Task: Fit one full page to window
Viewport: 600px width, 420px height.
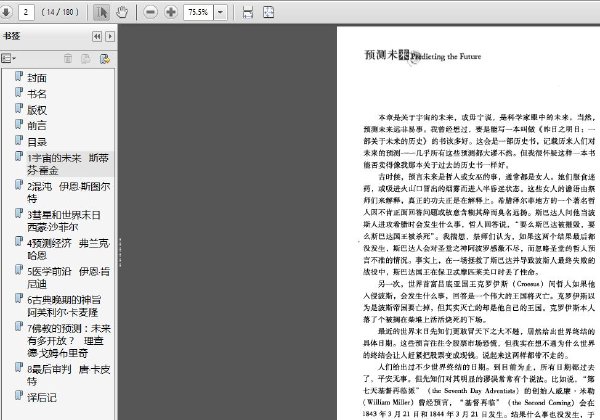Action: pos(269,12)
